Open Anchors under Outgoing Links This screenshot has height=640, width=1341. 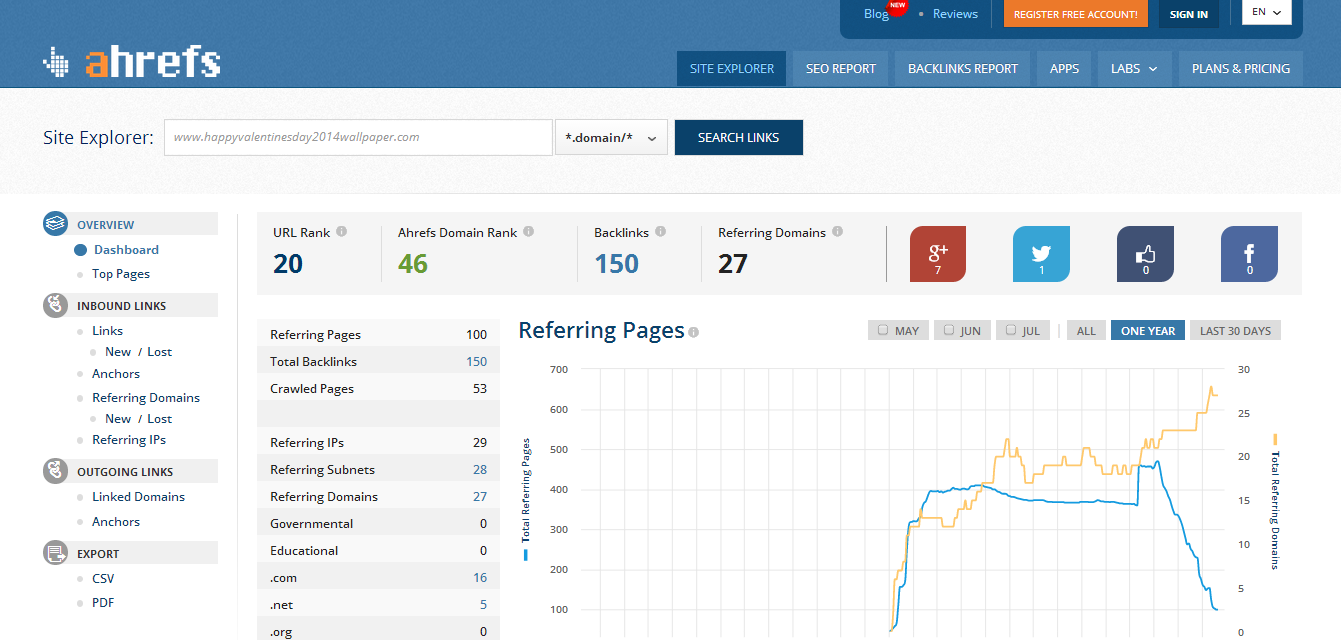[x=116, y=522]
